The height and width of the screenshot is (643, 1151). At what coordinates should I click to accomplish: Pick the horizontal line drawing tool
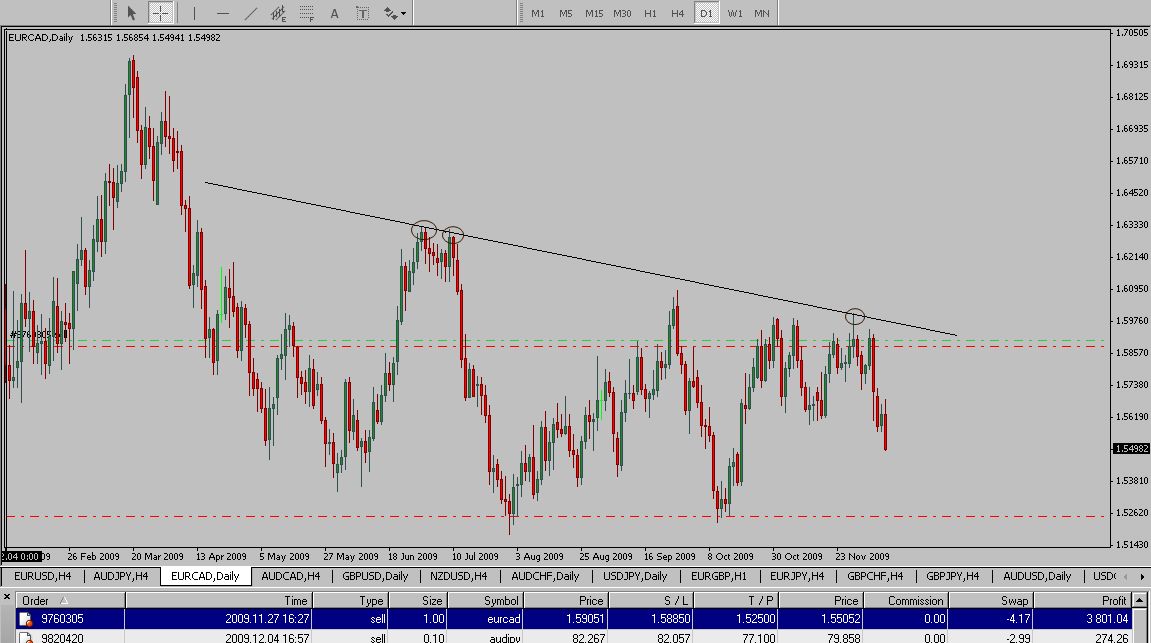tap(222, 14)
